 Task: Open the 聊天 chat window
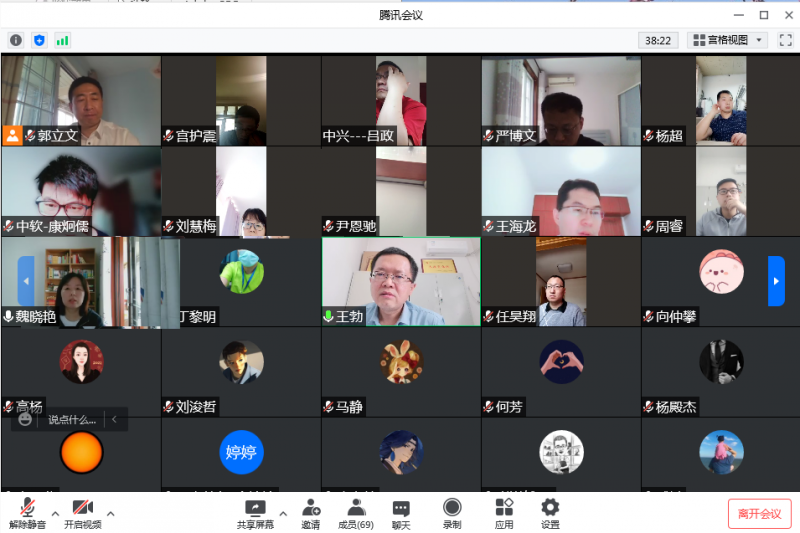click(401, 513)
